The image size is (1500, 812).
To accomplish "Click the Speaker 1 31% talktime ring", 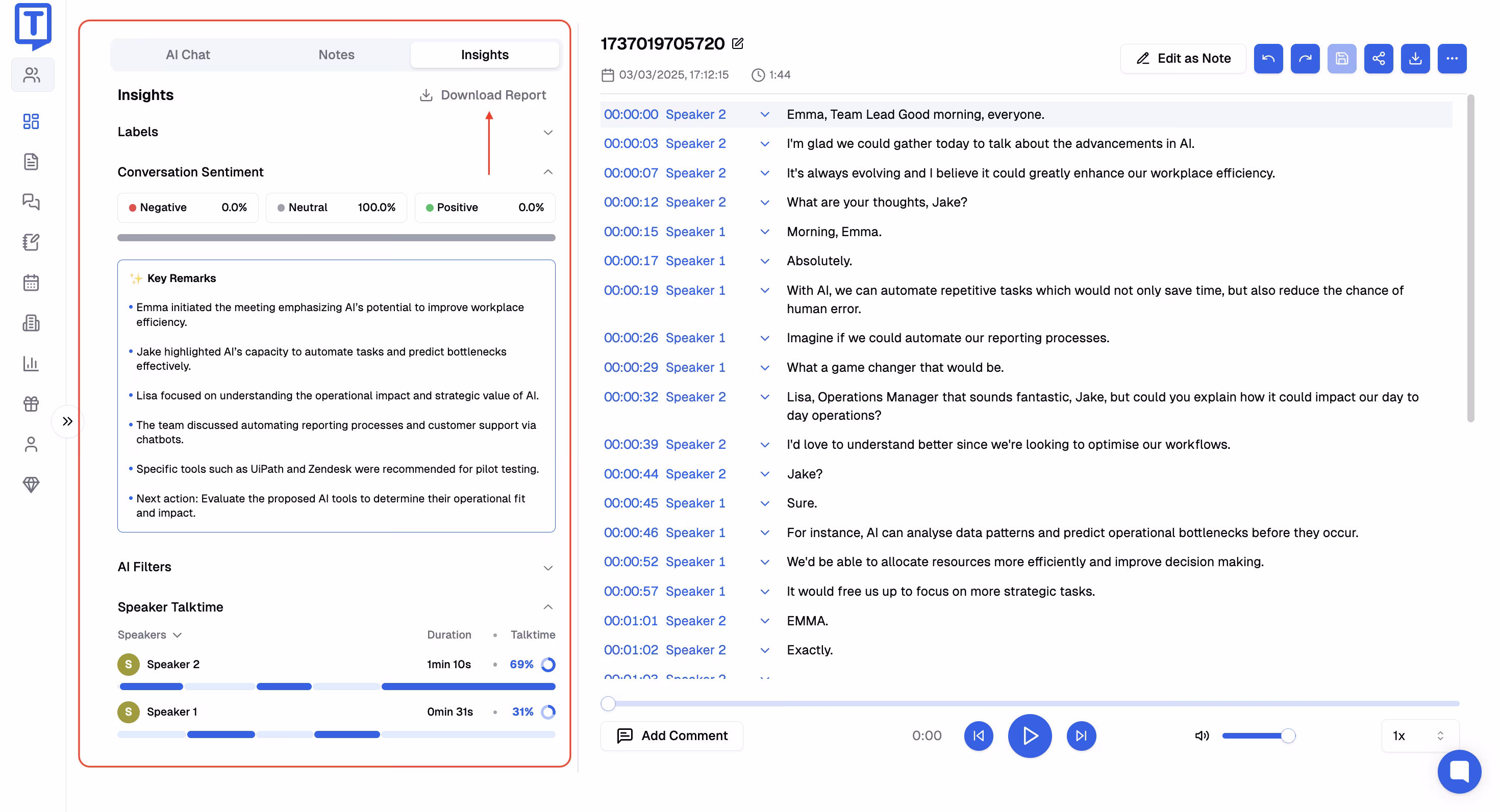I will (x=548, y=712).
